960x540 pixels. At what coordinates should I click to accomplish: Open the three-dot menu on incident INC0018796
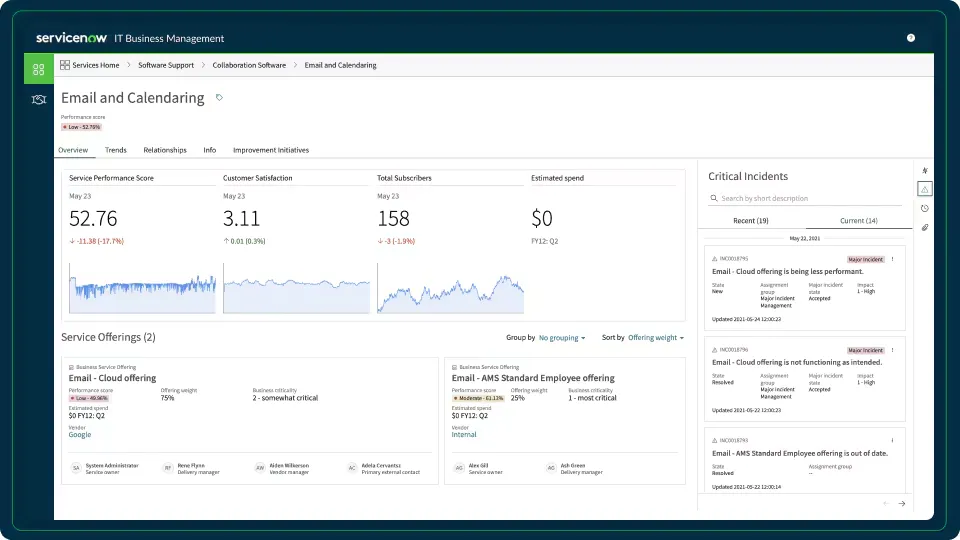click(x=892, y=350)
